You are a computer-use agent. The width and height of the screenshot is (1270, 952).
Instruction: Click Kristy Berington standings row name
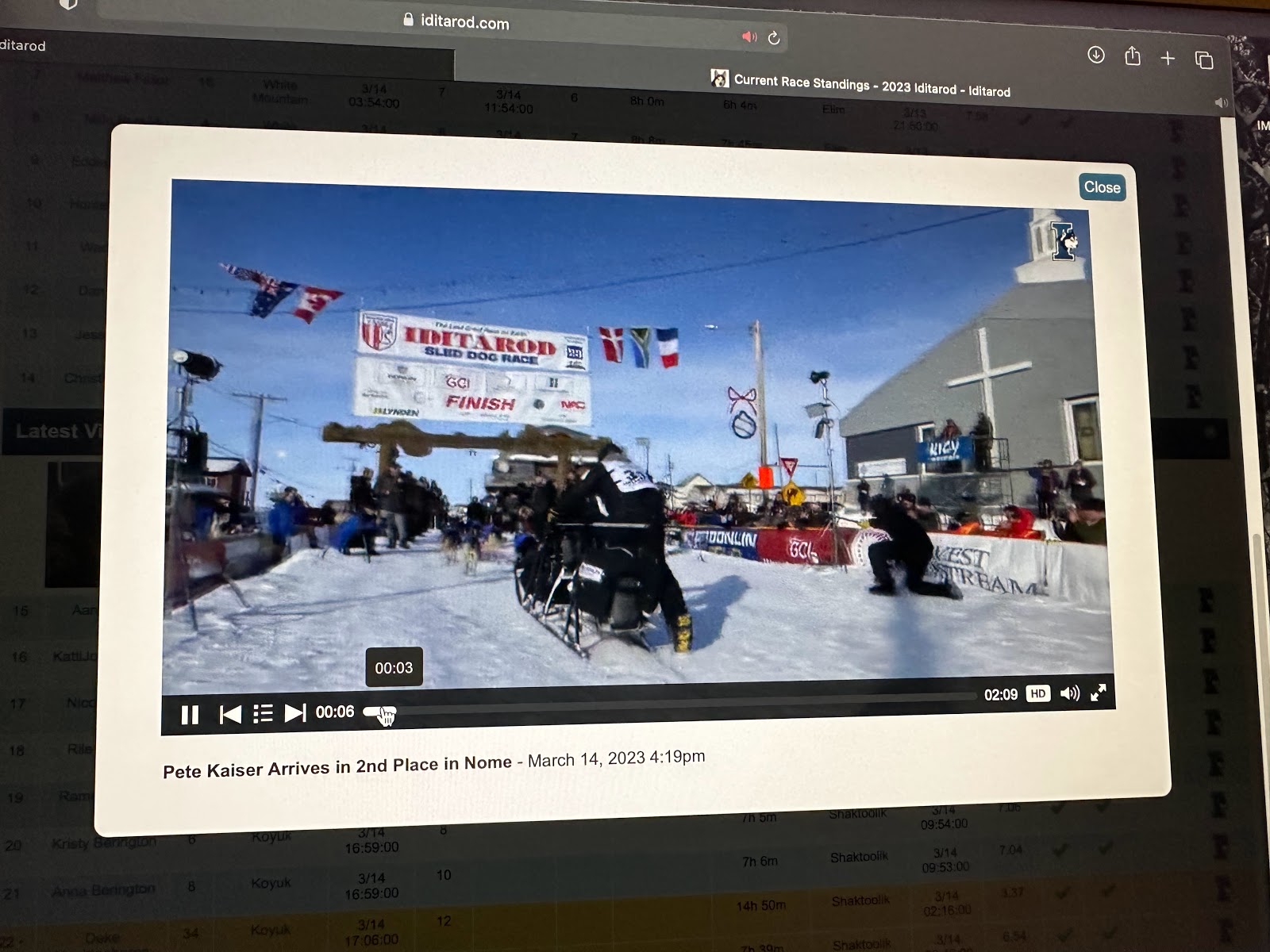click(103, 843)
